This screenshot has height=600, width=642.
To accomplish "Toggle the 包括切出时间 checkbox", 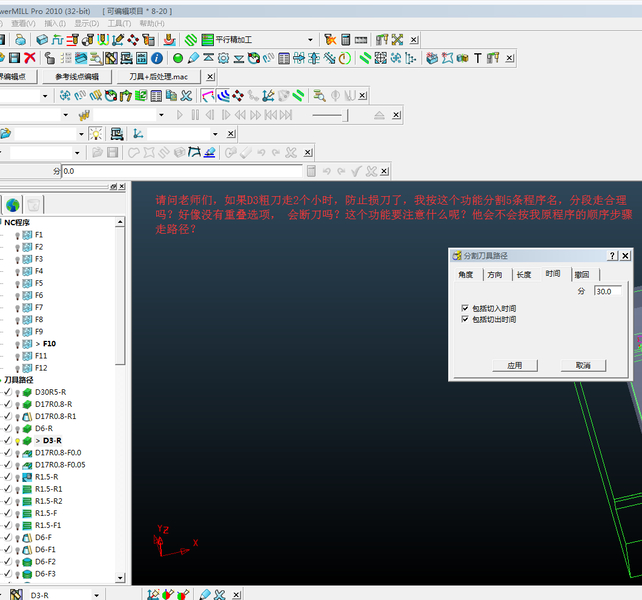I will pyautogui.click(x=465, y=319).
